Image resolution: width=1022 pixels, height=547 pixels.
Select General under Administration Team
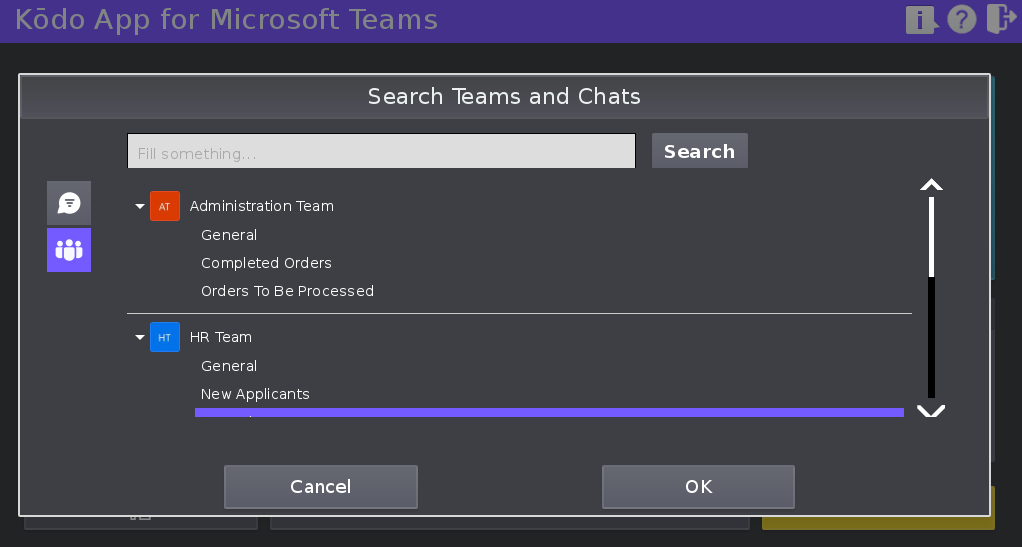pos(229,235)
